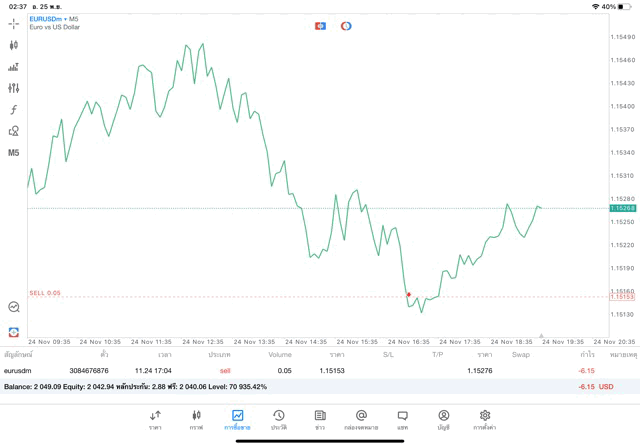Open the Settings tab gear icon
Image resolution: width=640 pixels, height=447 pixels.
(x=485, y=419)
